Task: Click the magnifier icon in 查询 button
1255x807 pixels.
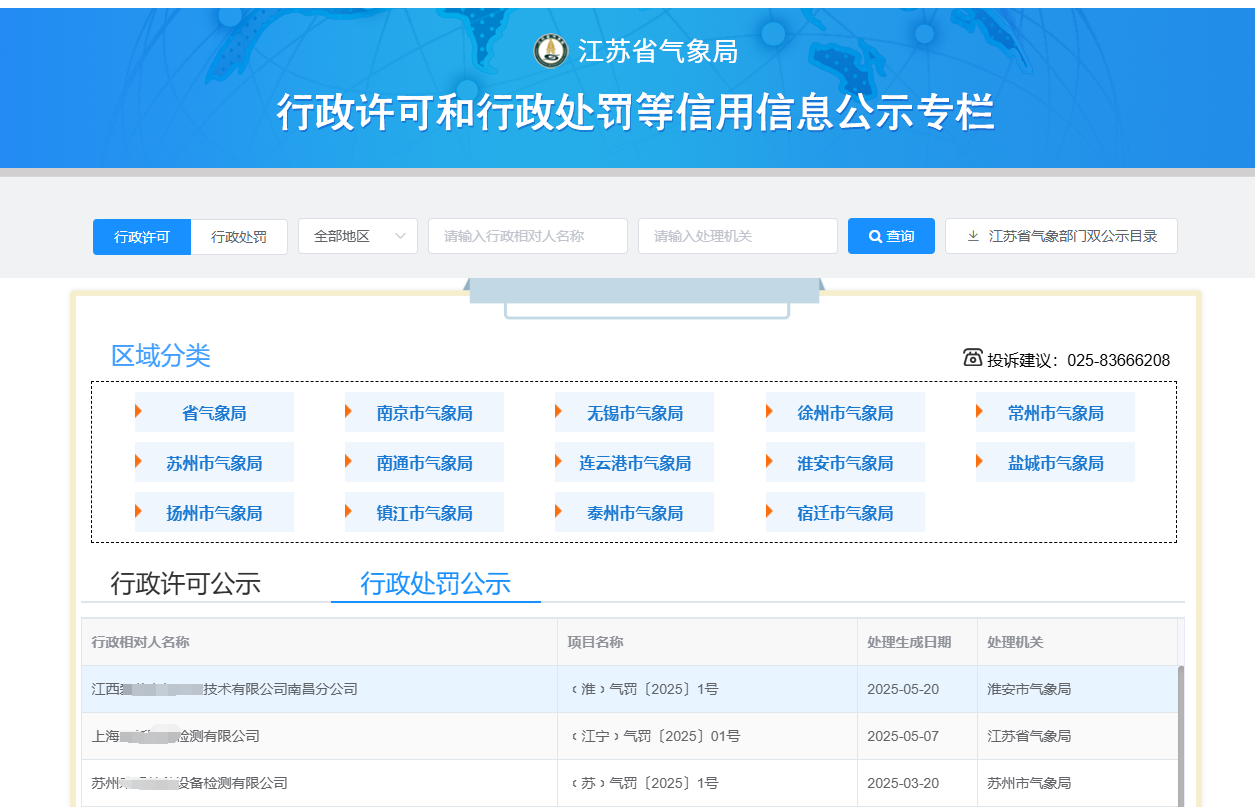Action: pos(875,237)
